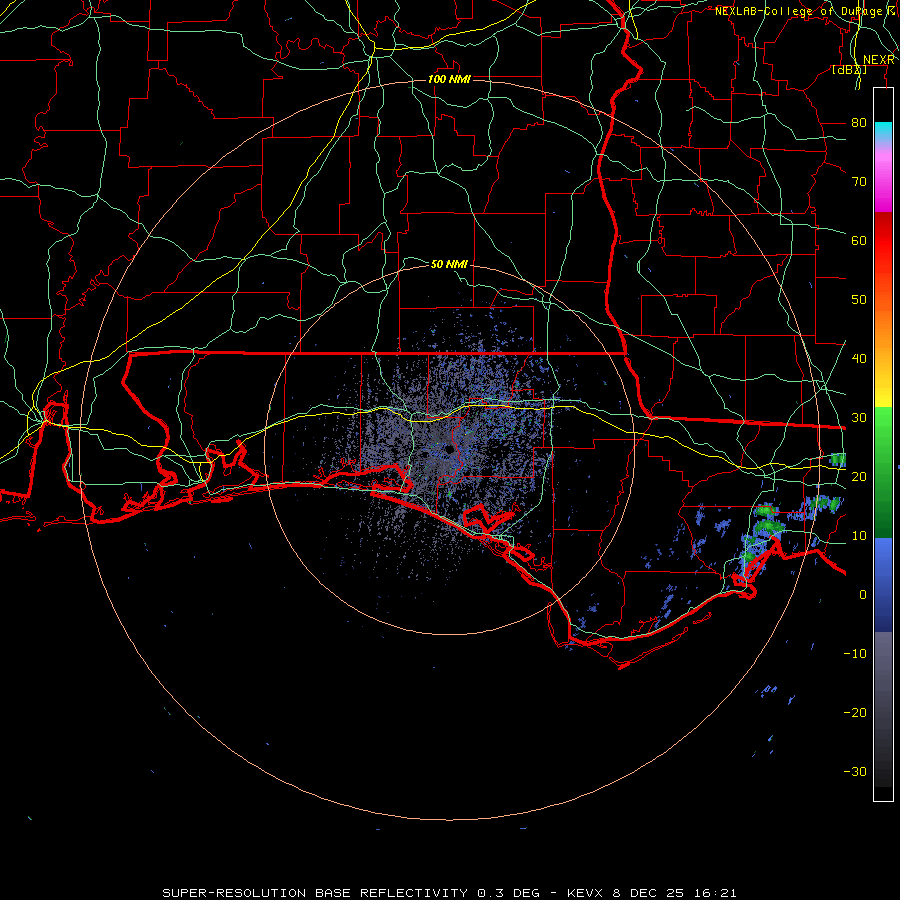This screenshot has width=900, height=900.
Task: Click the yellow NEXR label near the top-right corner
Action: pos(878,60)
